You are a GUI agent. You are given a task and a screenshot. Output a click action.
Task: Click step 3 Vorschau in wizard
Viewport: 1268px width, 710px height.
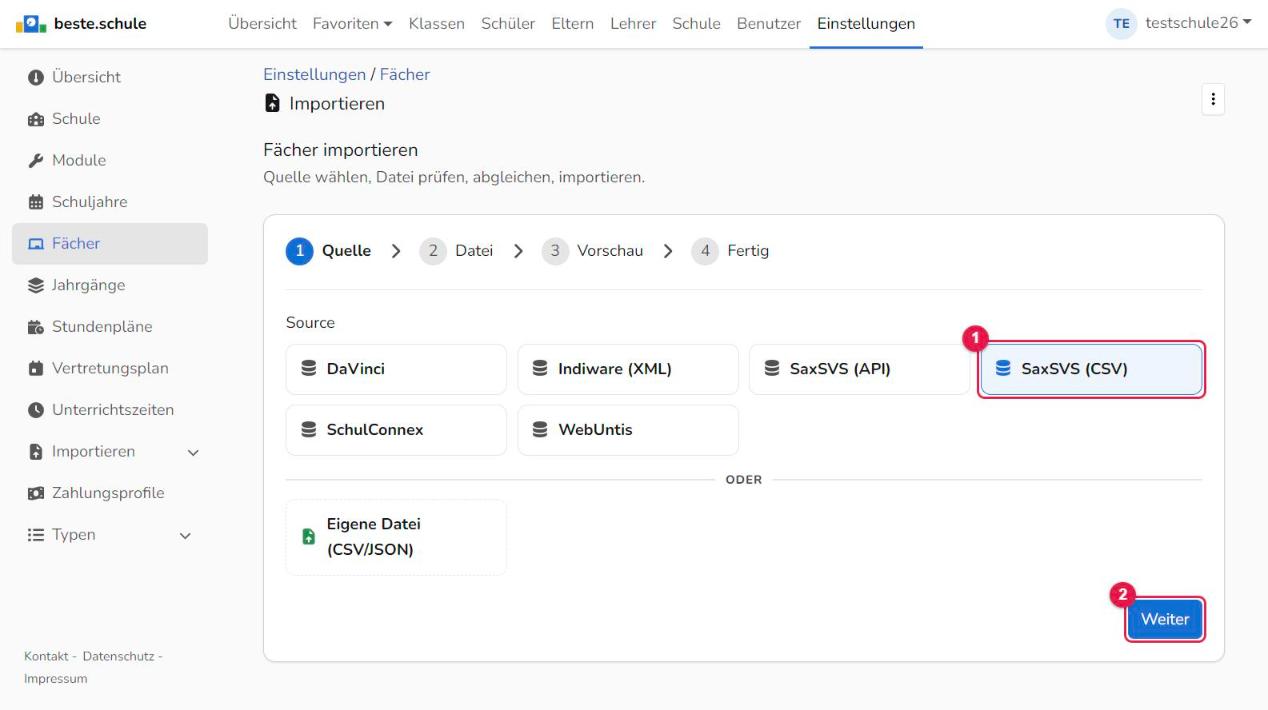click(x=593, y=251)
